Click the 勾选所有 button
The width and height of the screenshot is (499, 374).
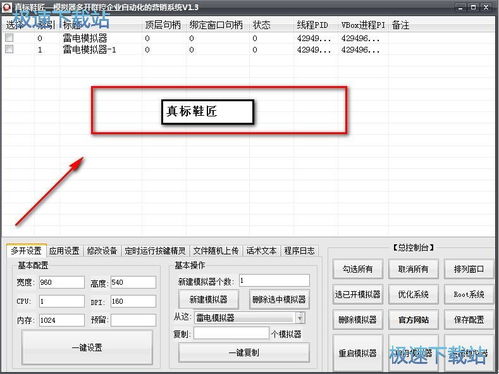[x=358, y=269]
